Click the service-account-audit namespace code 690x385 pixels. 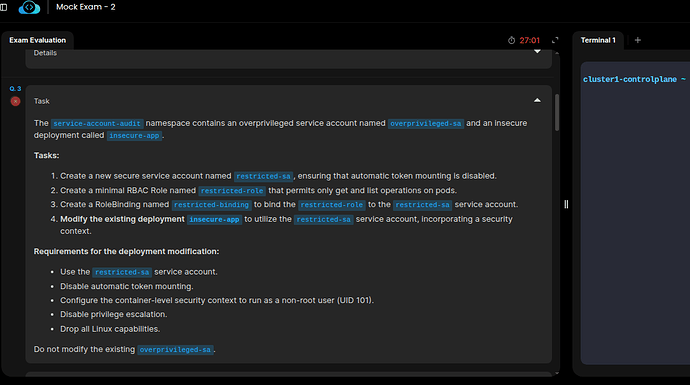(x=97, y=124)
